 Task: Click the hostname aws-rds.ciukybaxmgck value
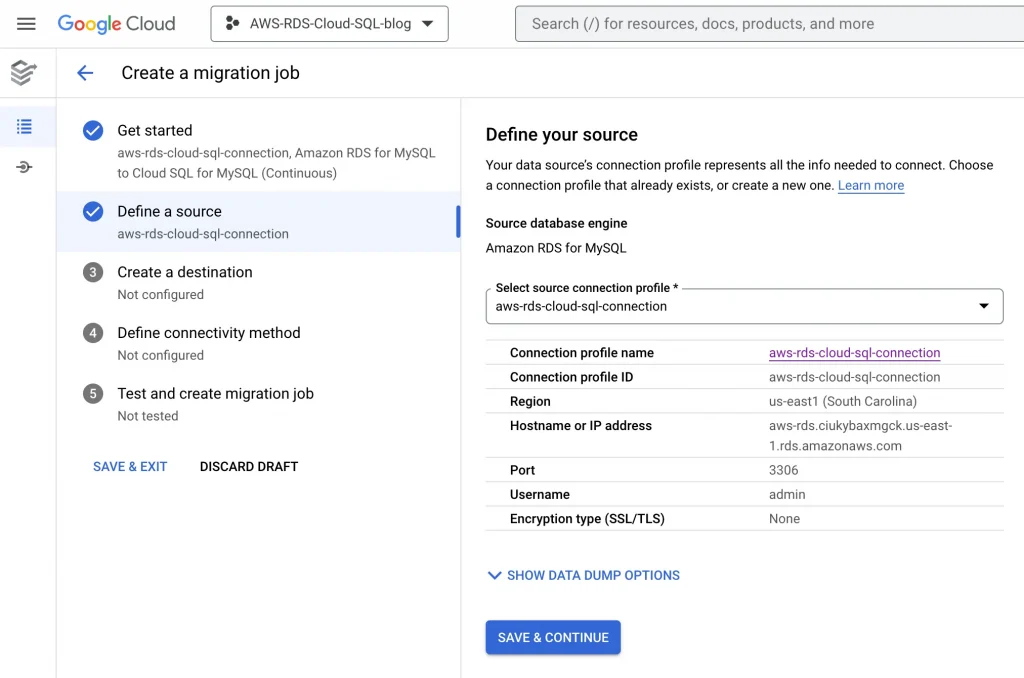pos(860,436)
